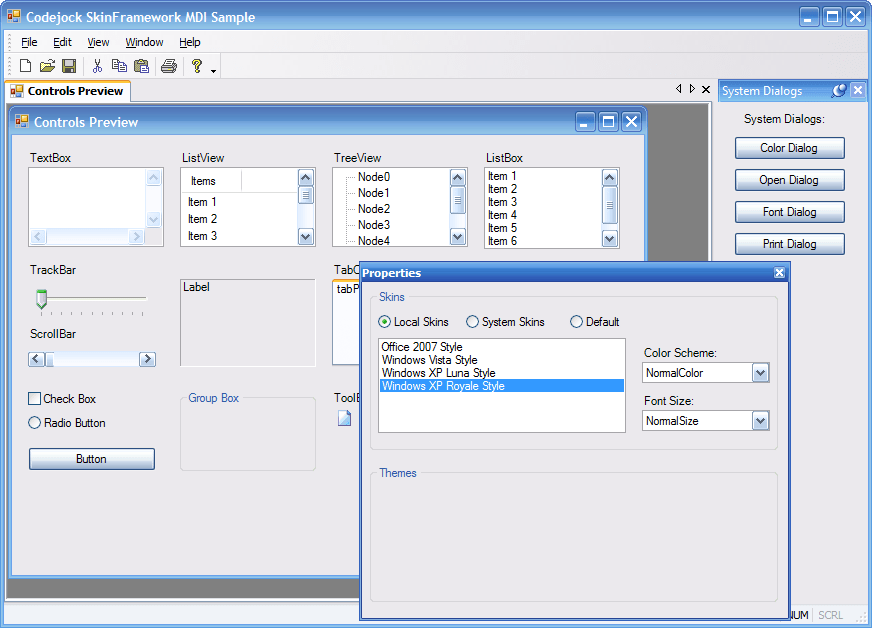872x628 pixels.
Task: Launch the Font Dialog
Action: click(x=790, y=211)
